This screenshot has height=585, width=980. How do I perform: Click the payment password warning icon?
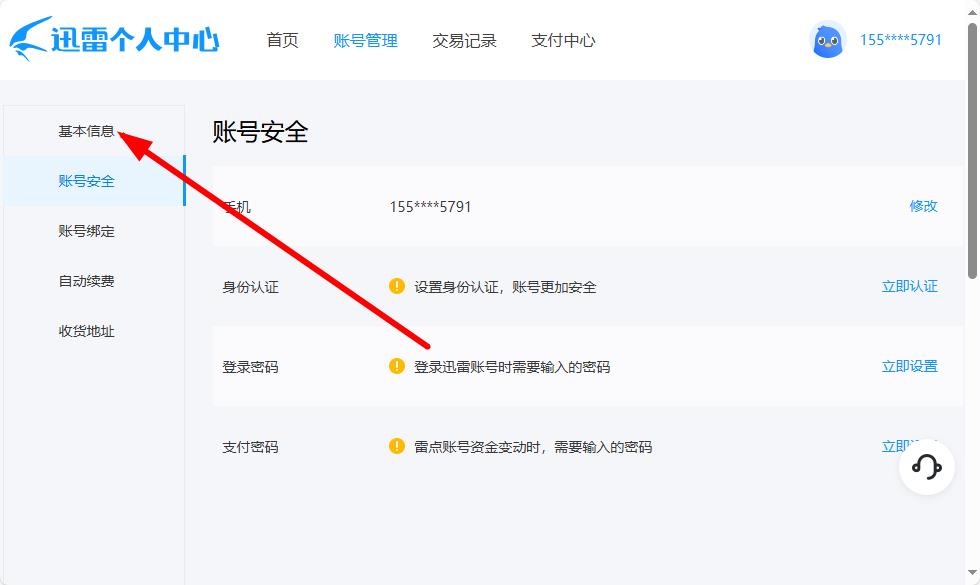(x=397, y=446)
